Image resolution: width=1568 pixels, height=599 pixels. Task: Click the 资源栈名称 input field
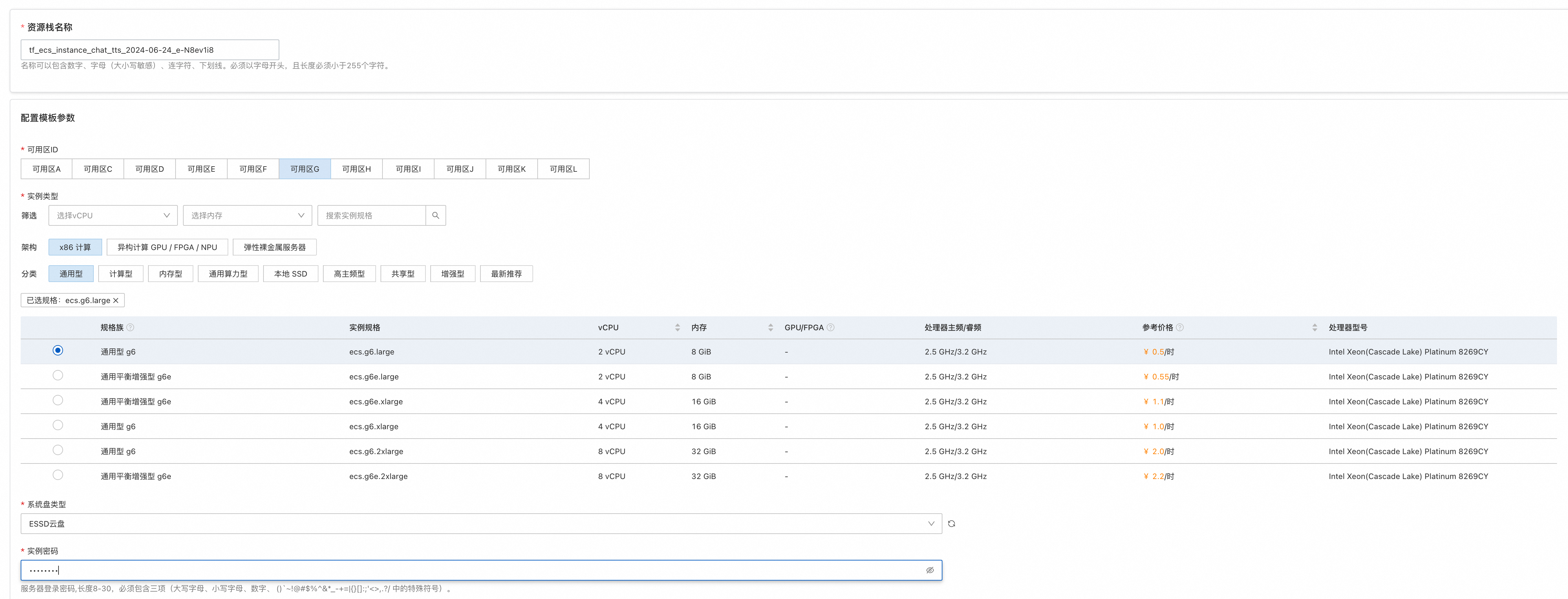(150, 50)
